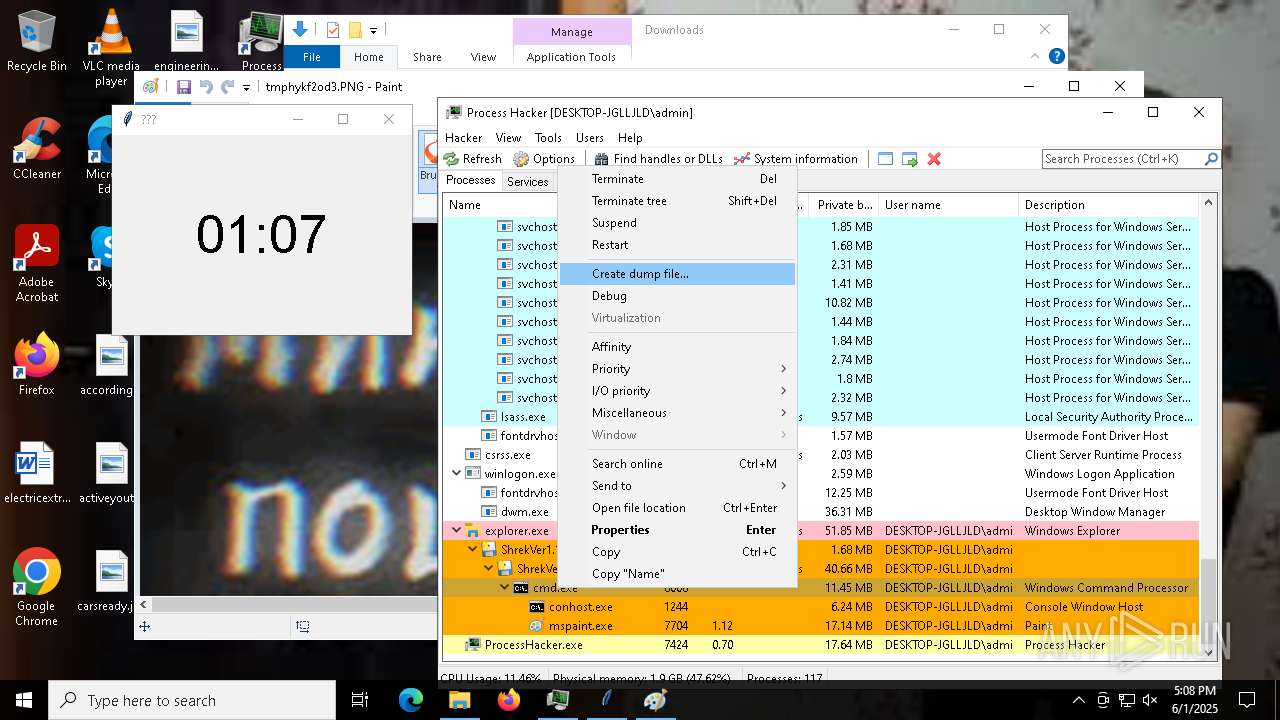Open Recycle Bin desktop icon
This screenshot has height=720, width=1280.
[37, 41]
